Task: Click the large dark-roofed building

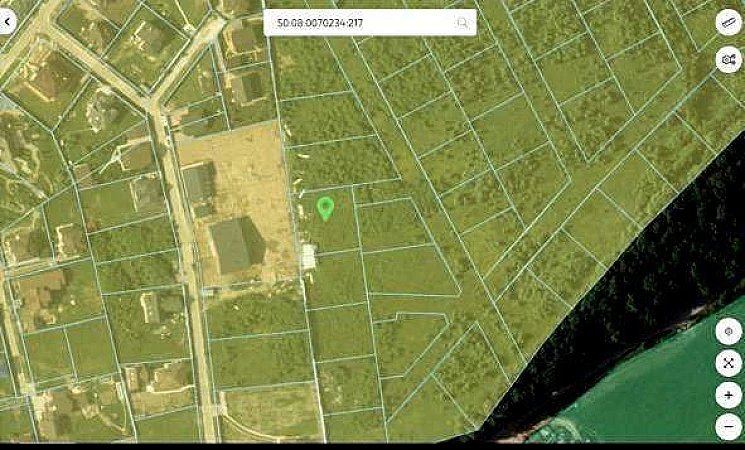Action: 235,246
